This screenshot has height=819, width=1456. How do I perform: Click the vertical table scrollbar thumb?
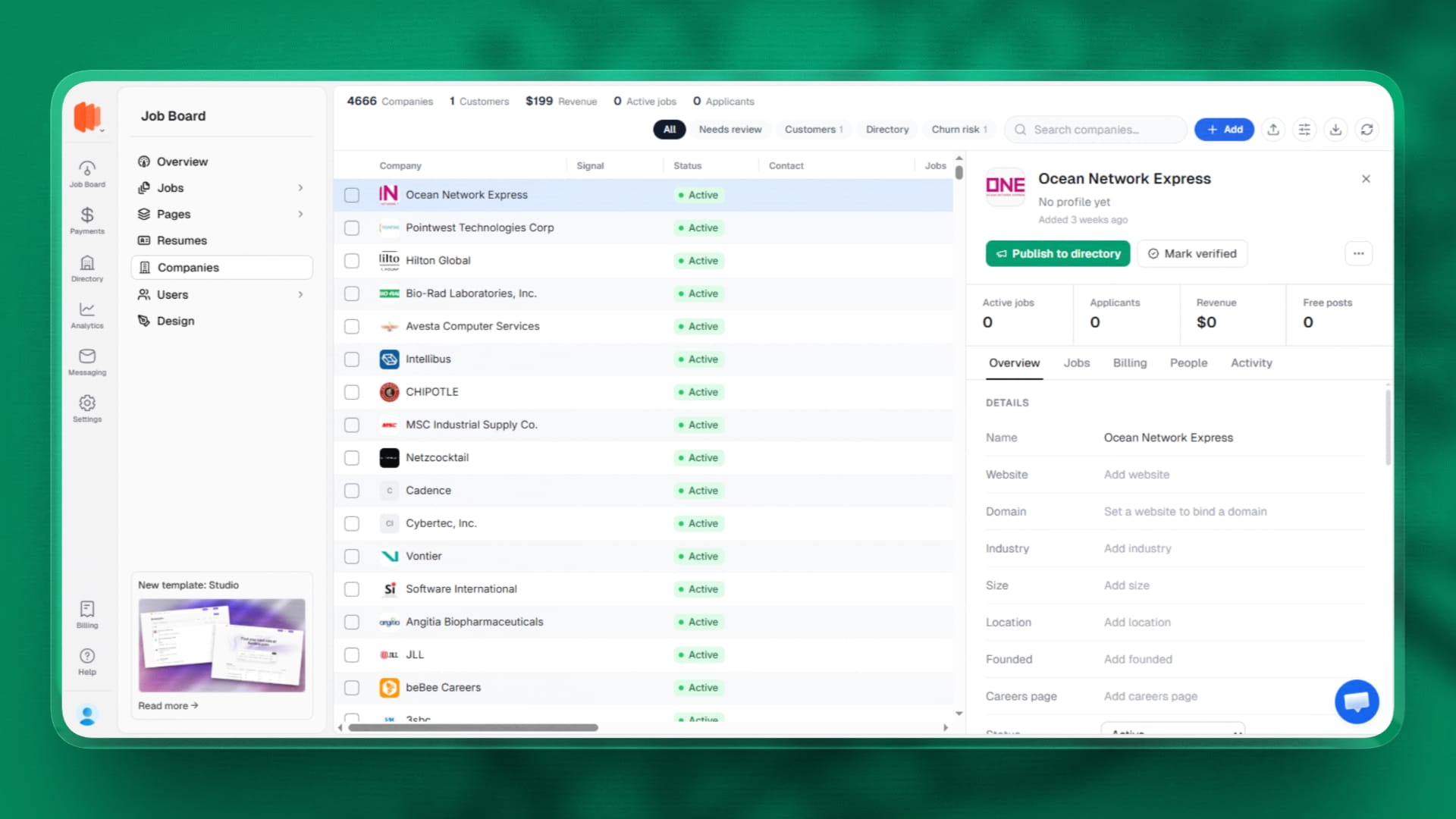959,172
